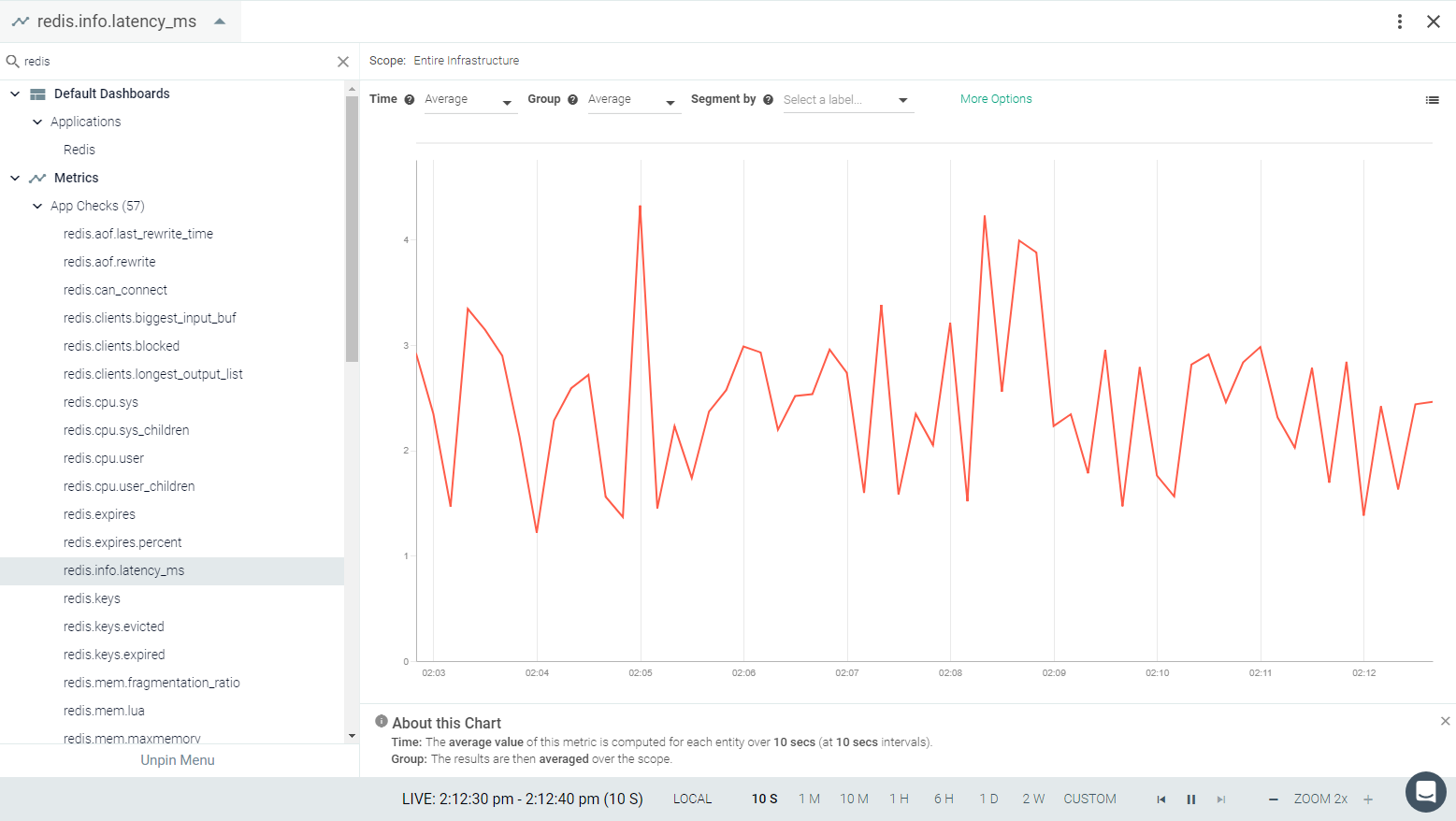Viewport: 1456px width, 821px height.
Task: Step forward to next time interval
Action: pyautogui.click(x=1221, y=799)
